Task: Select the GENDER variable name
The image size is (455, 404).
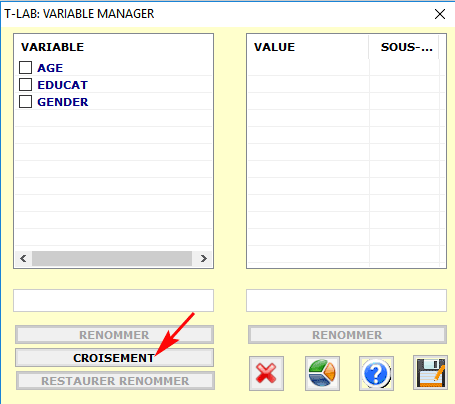Action: [x=63, y=102]
